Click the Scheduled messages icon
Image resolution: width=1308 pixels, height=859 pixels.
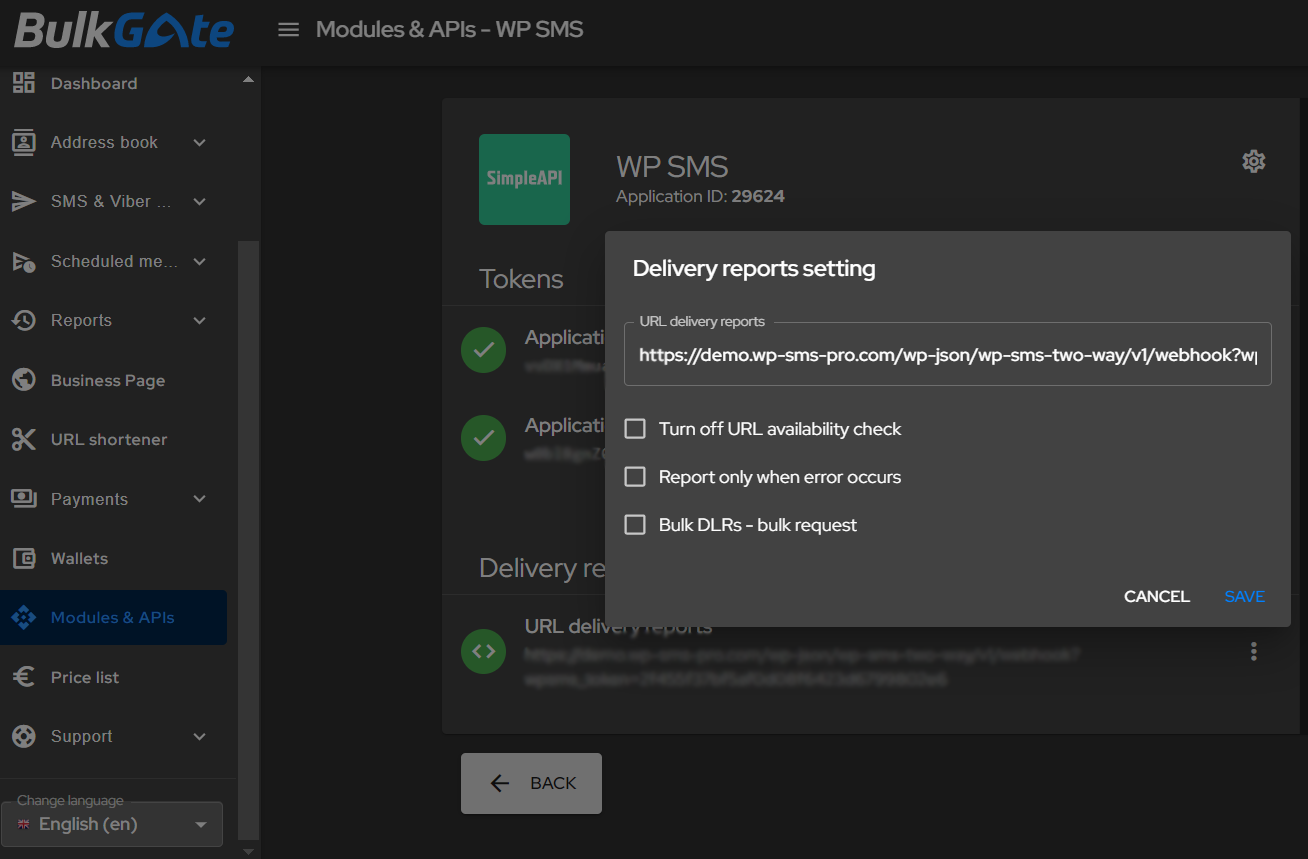pyautogui.click(x=23, y=261)
